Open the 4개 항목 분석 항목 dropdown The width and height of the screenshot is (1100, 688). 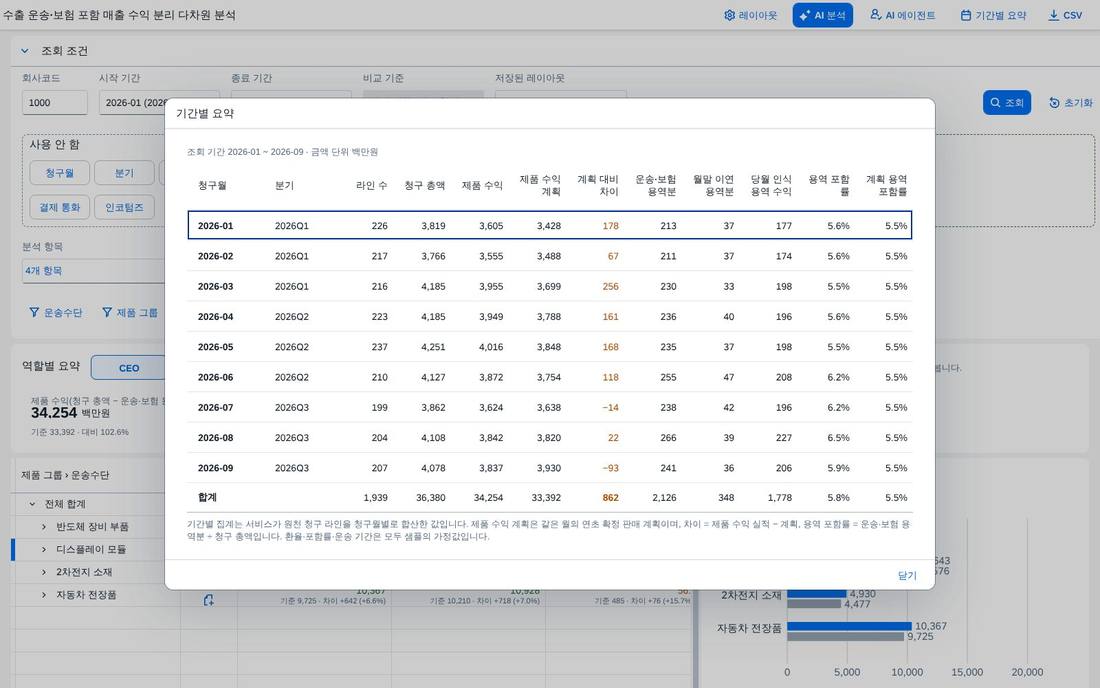click(93, 271)
